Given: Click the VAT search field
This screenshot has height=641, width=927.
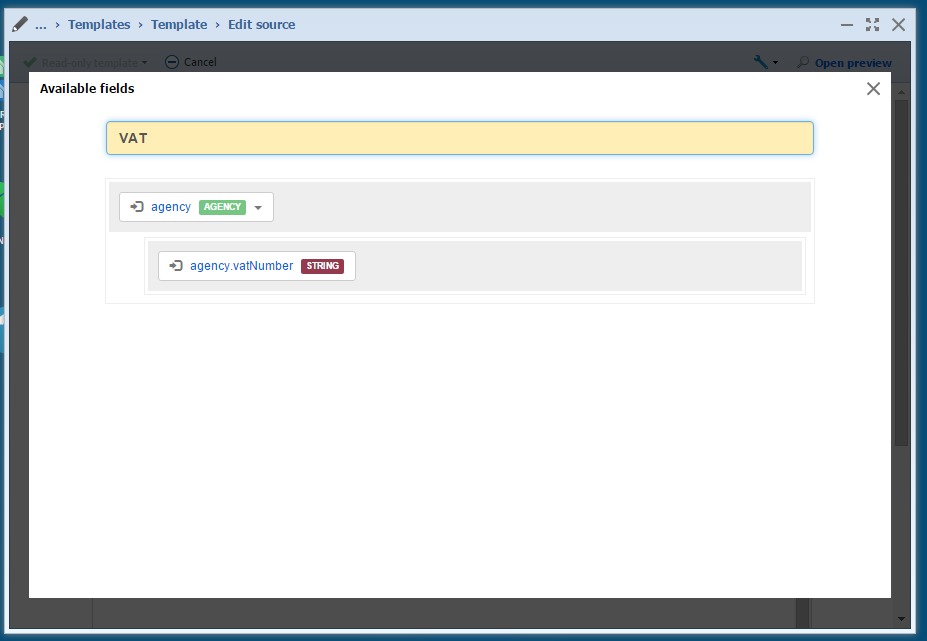Looking at the screenshot, I should [459, 138].
